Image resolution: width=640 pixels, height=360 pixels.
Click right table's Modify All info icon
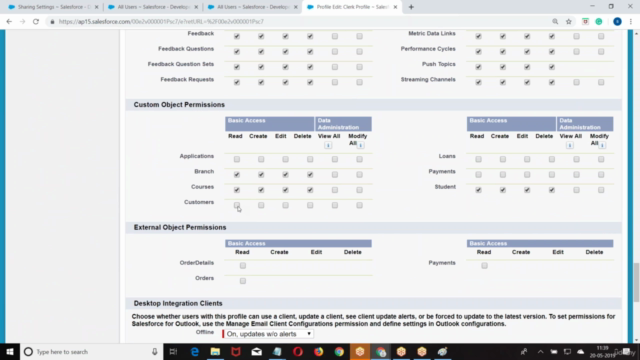[x=602, y=145]
